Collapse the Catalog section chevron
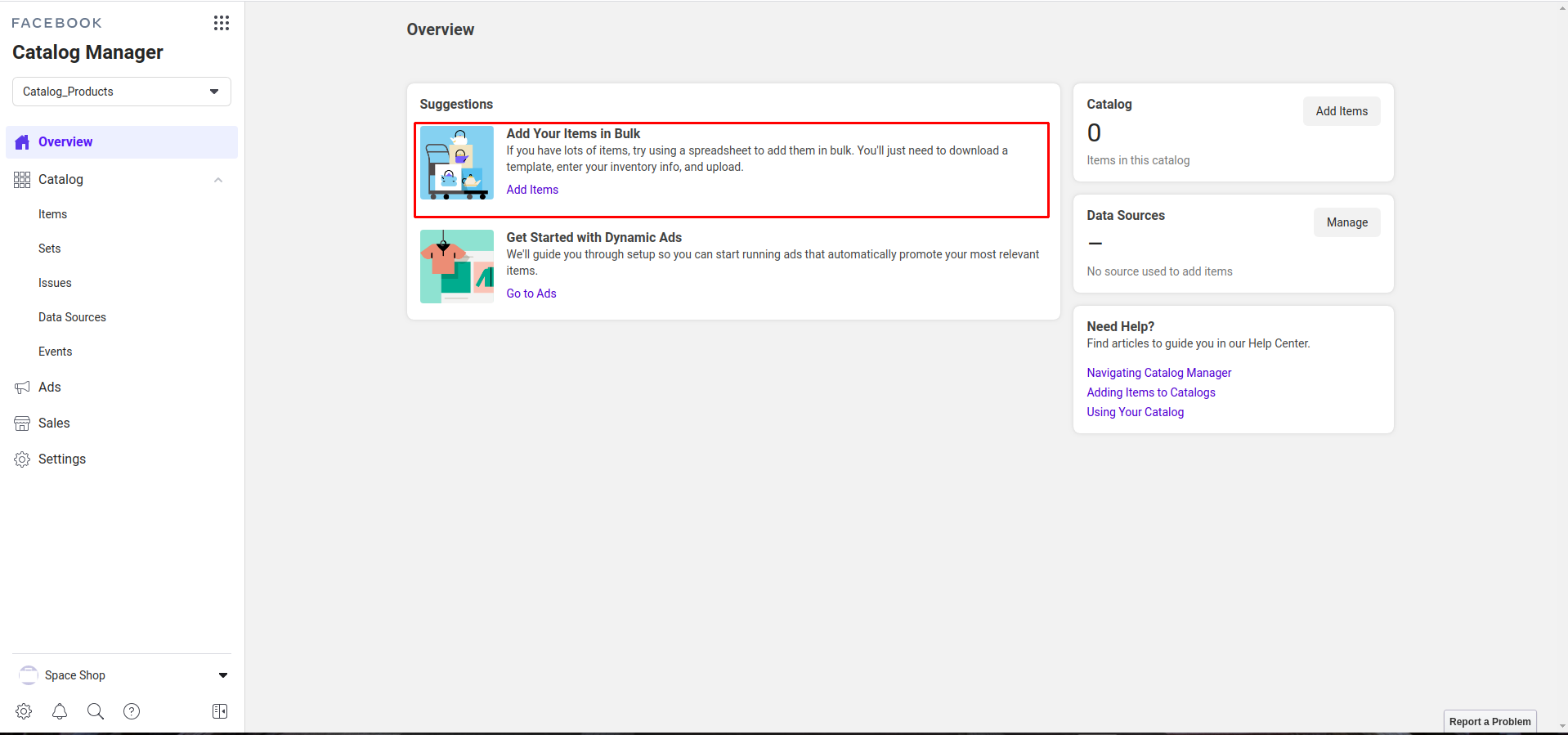The width and height of the screenshot is (1568, 735). [218, 180]
